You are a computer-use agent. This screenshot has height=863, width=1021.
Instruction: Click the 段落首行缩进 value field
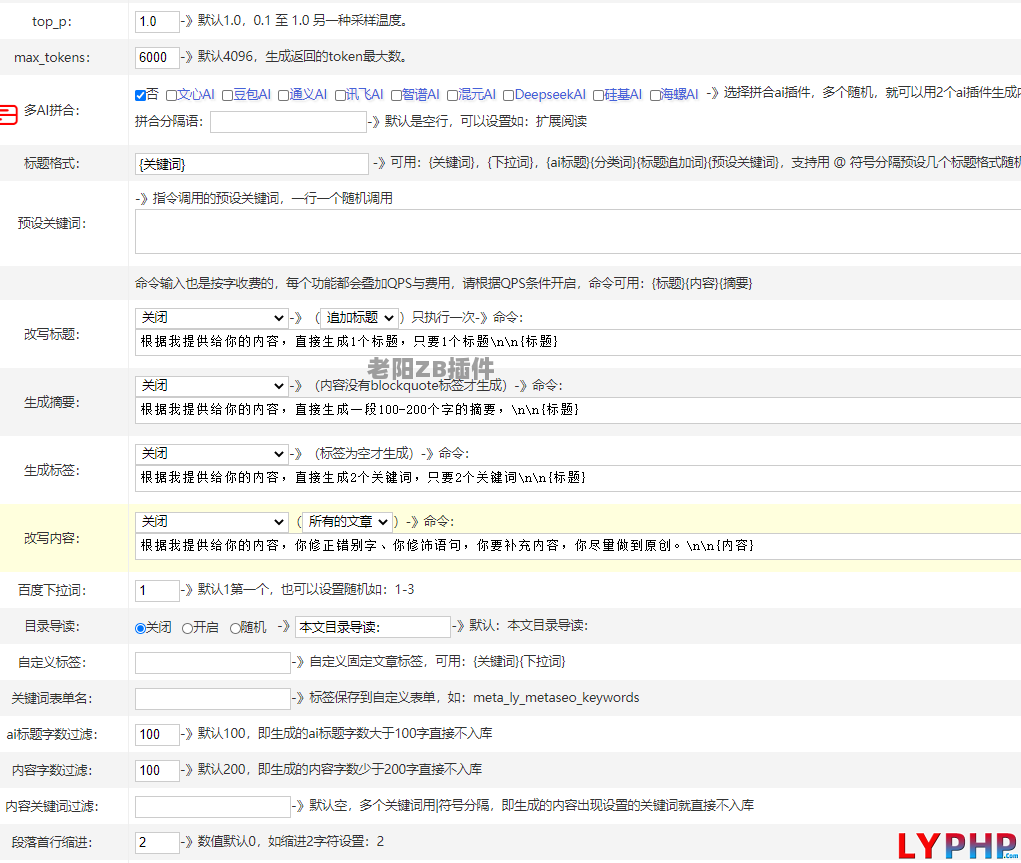click(x=157, y=843)
